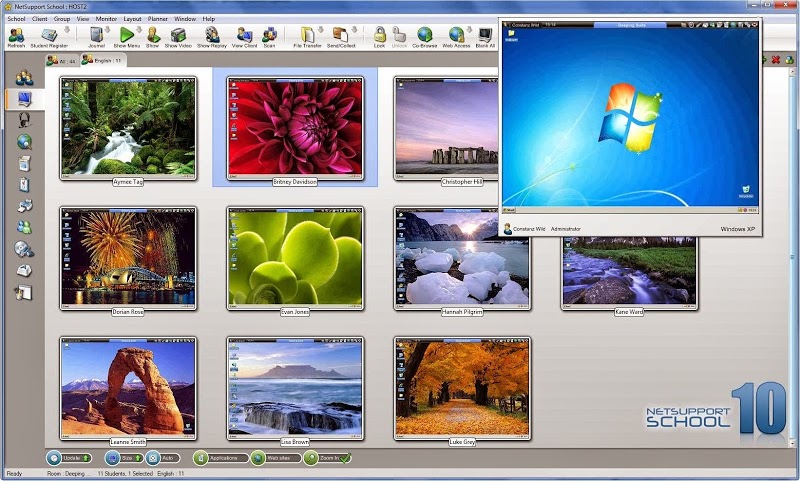Image resolution: width=800 pixels, height=481 pixels.
Task: Select Dorian Rose's fireworks thumbnail
Action: (x=128, y=259)
